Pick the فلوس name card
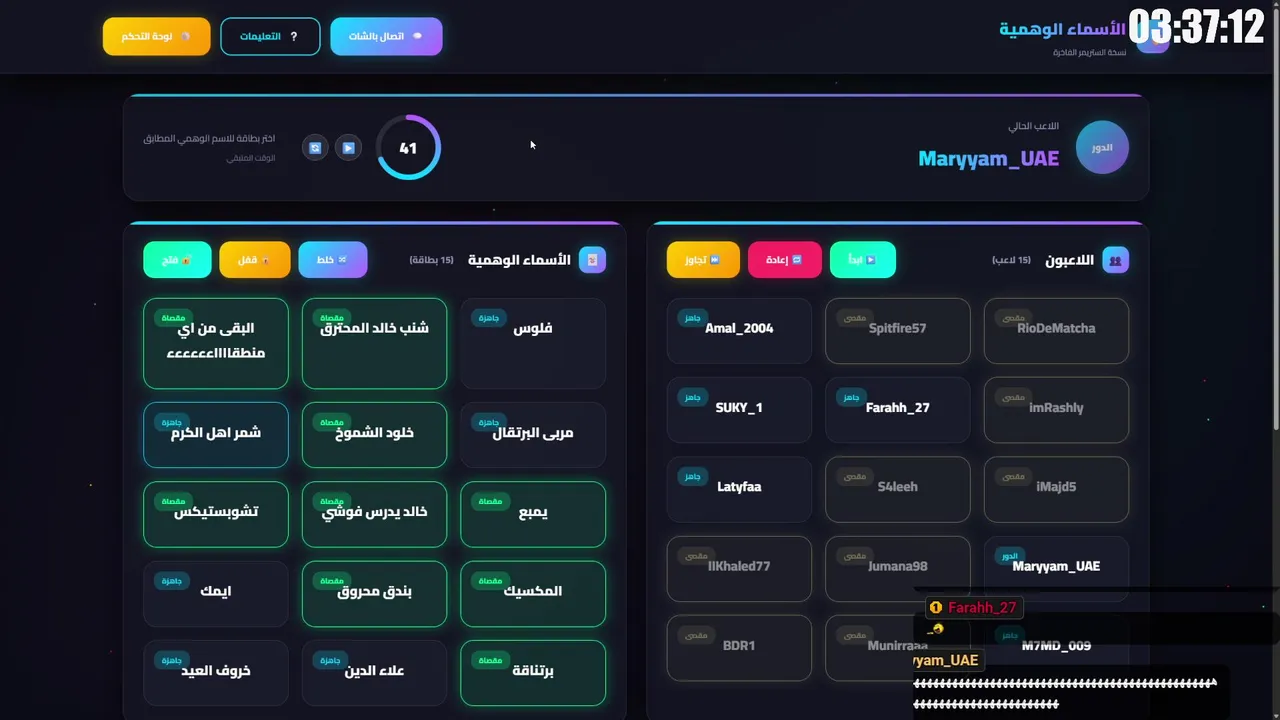This screenshot has width=1280, height=720. pos(533,343)
